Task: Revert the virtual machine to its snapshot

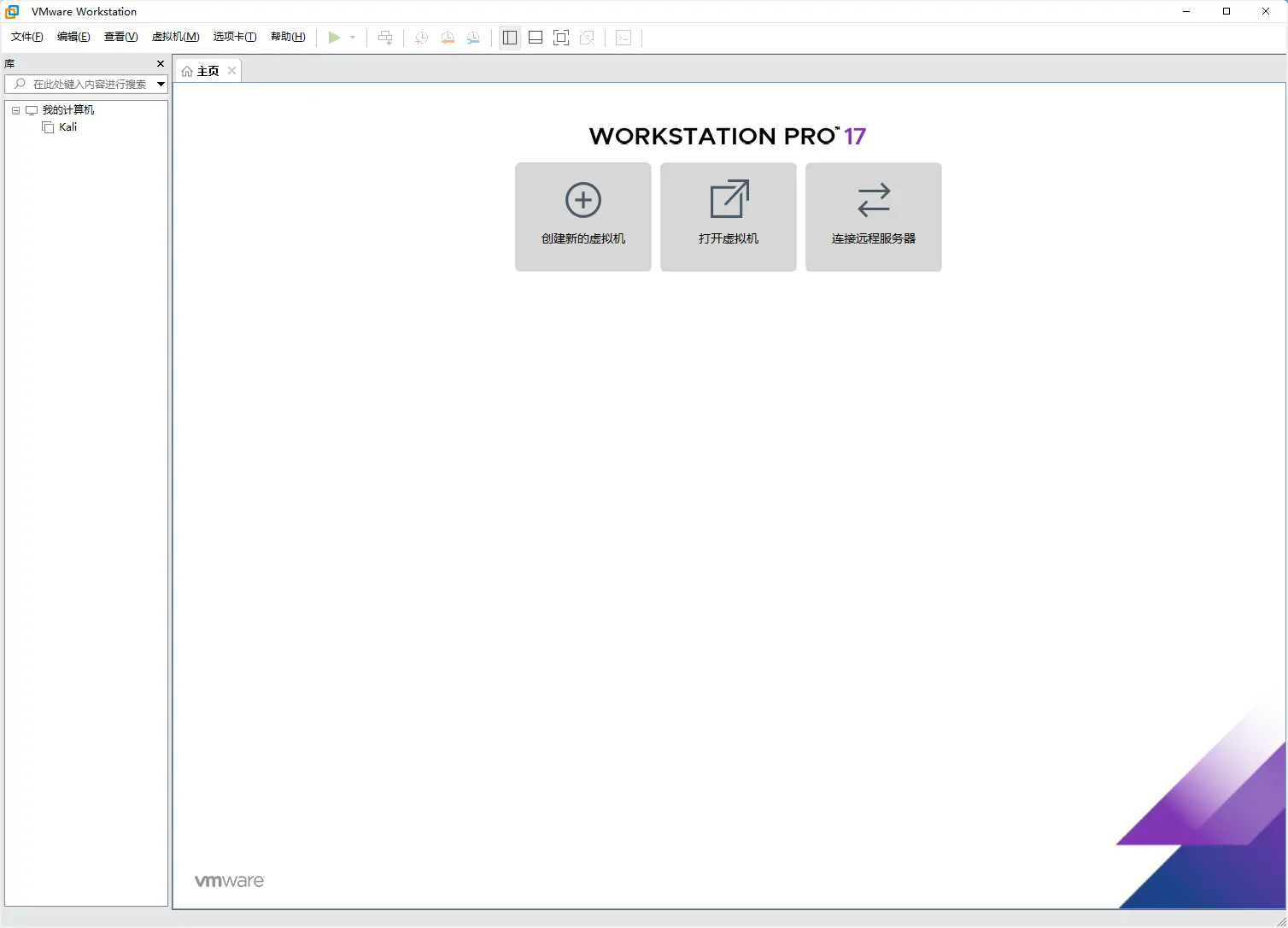Action: [448, 38]
